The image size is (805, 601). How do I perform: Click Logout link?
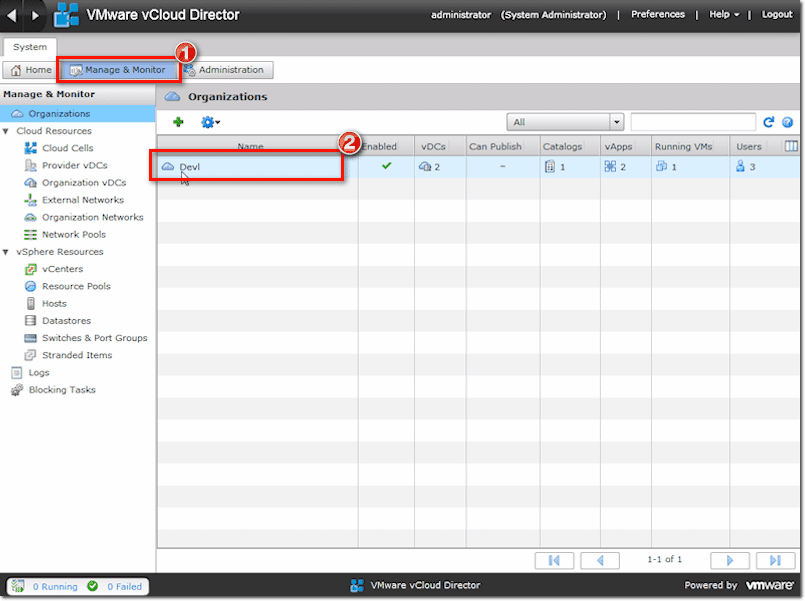coord(777,14)
